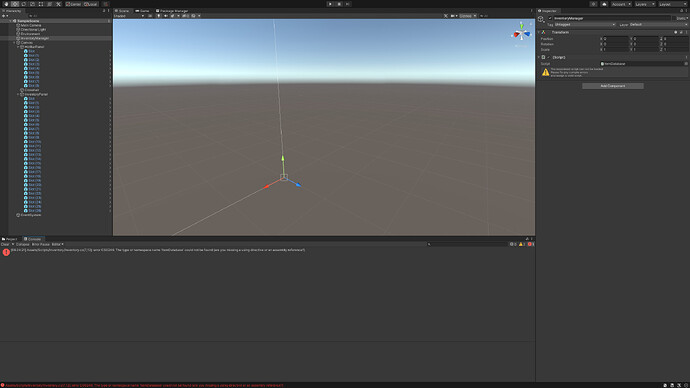
Task: Click the Pause button
Action: click(339, 4)
